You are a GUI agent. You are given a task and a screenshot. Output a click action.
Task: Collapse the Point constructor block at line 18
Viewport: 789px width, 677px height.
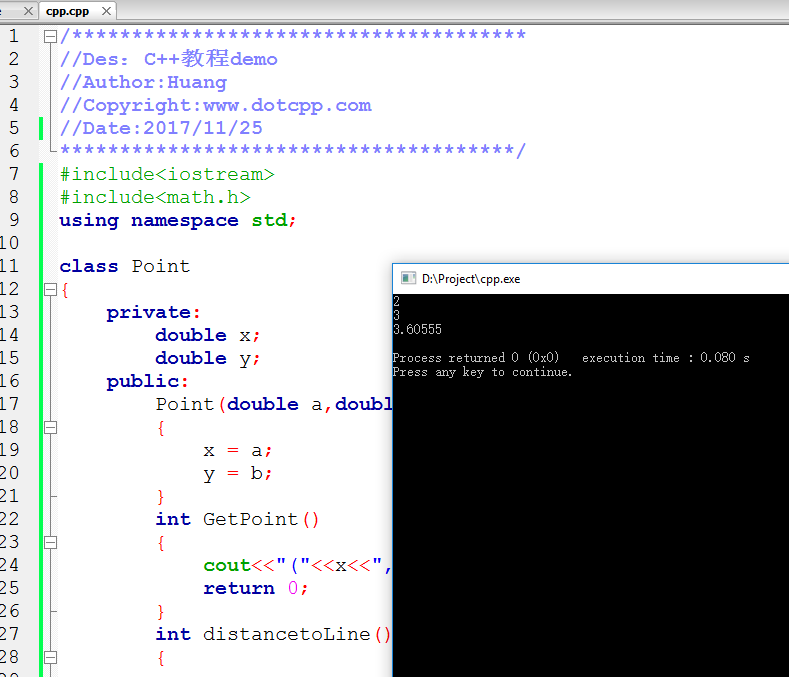pos(50,427)
